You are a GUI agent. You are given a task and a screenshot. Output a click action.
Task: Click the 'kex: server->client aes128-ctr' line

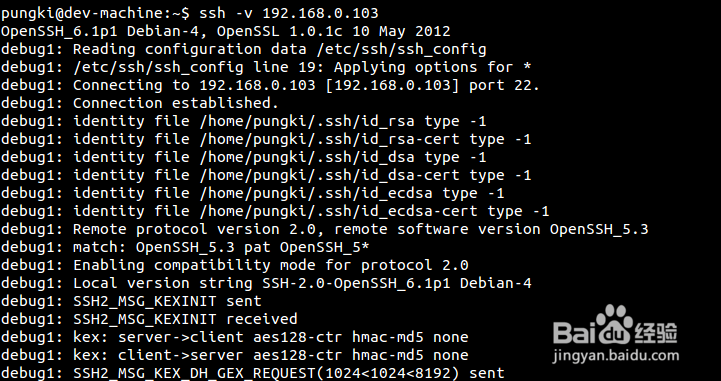point(235,337)
